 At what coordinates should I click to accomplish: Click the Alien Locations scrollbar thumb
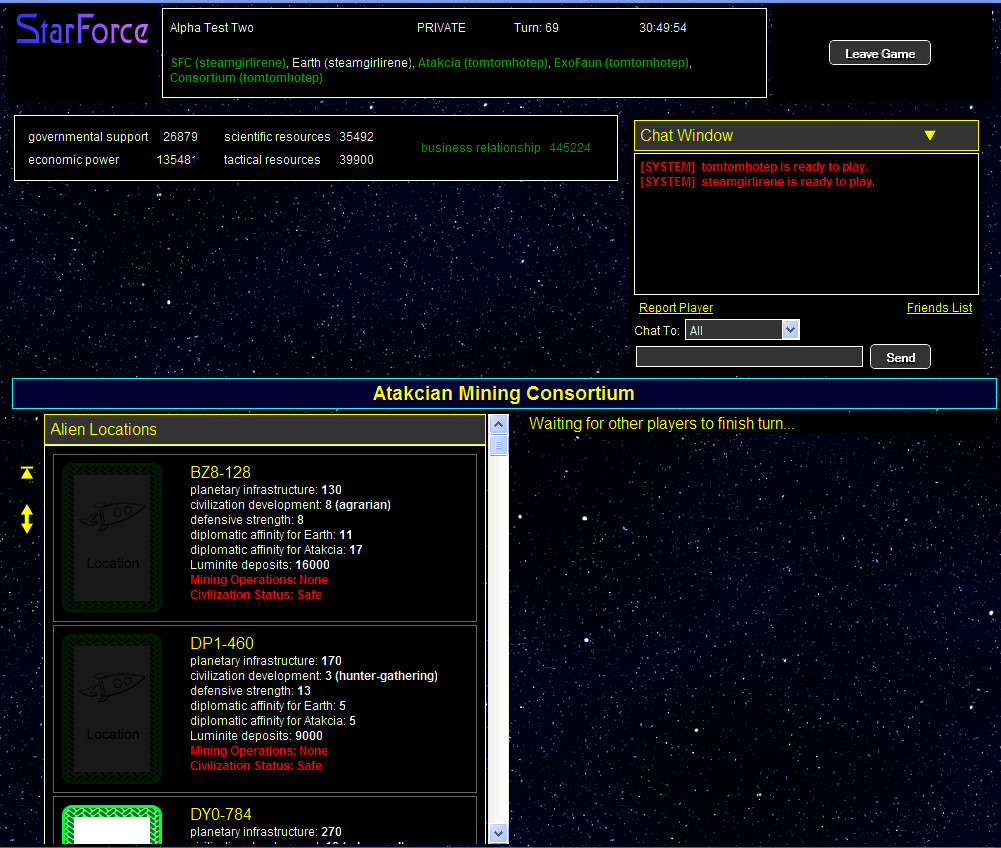(498, 444)
